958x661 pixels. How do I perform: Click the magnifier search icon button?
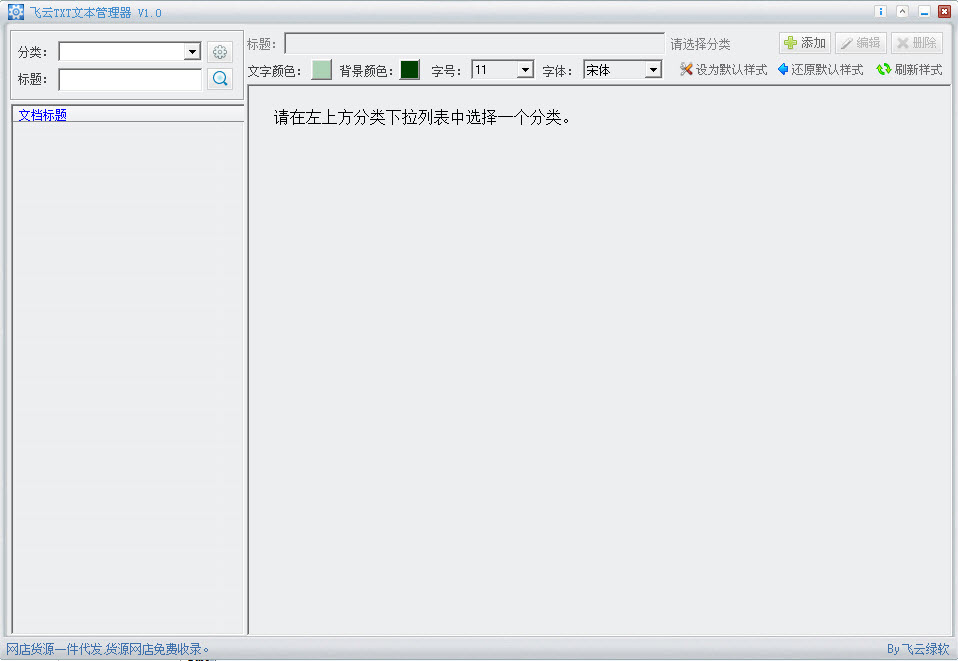(x=219, y=78)
